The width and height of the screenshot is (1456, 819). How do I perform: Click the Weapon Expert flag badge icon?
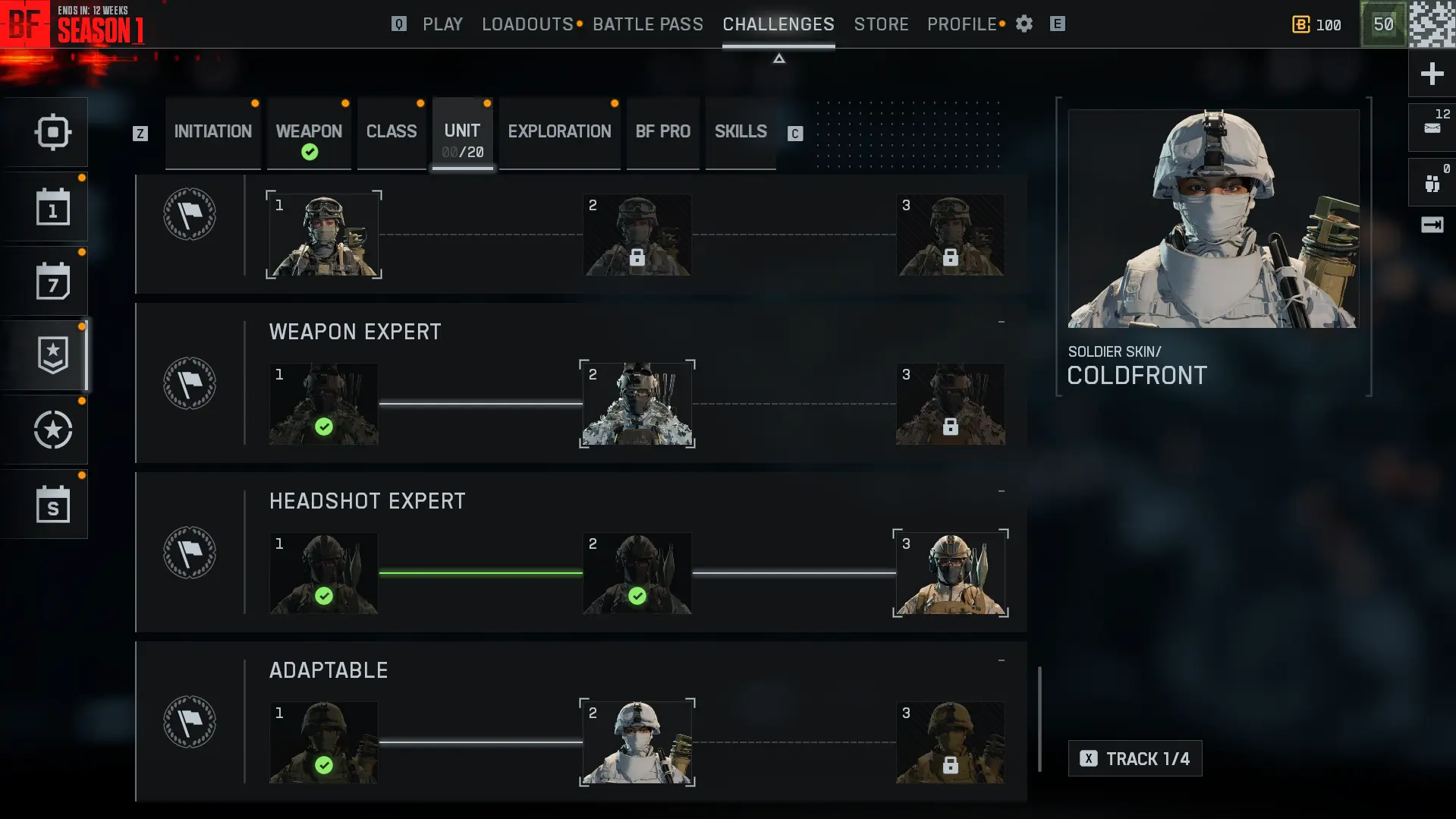190,383
